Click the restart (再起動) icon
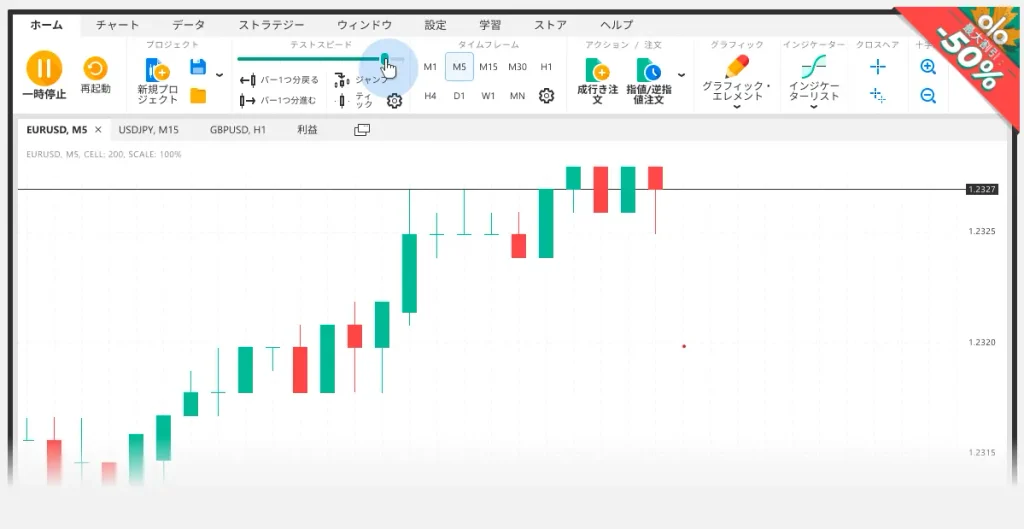 point(96,68)
